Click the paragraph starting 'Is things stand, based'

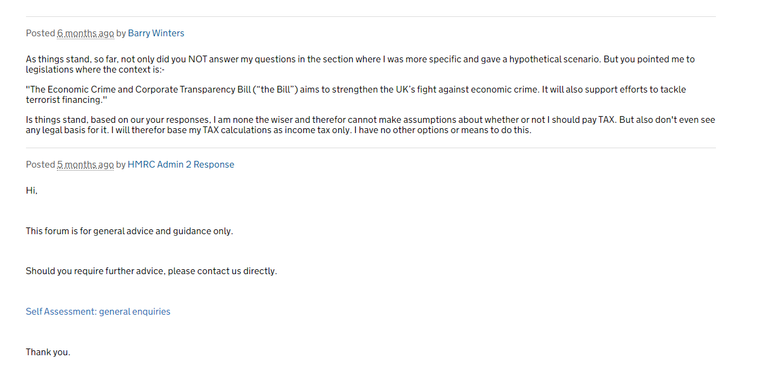(370, 125)
